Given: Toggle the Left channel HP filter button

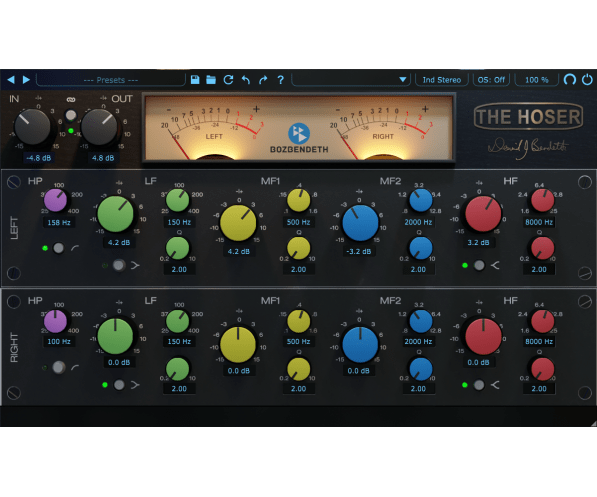Looking at the screenshot, I should click(x=58, y=248).
